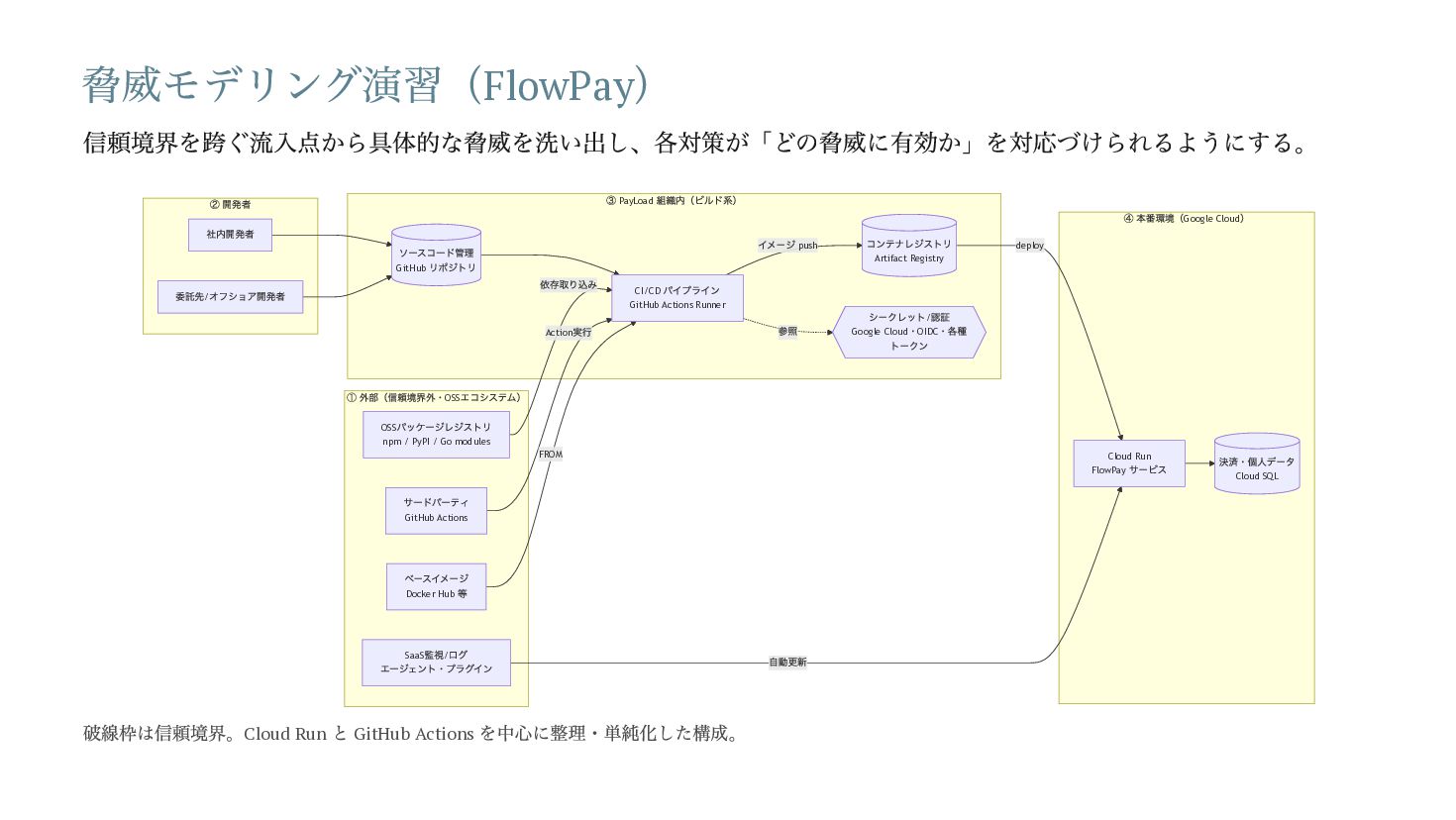
Task: Click the Cloud Run FlowPay サービス node
Action: 1129,463
